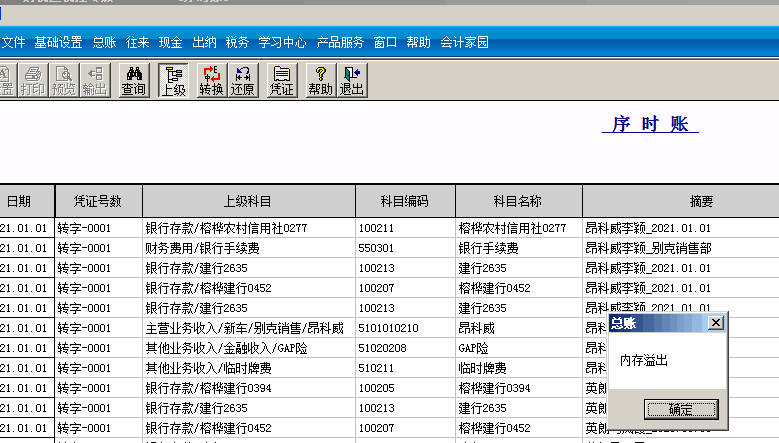Open the 税务 menu

tap(237, 42)
